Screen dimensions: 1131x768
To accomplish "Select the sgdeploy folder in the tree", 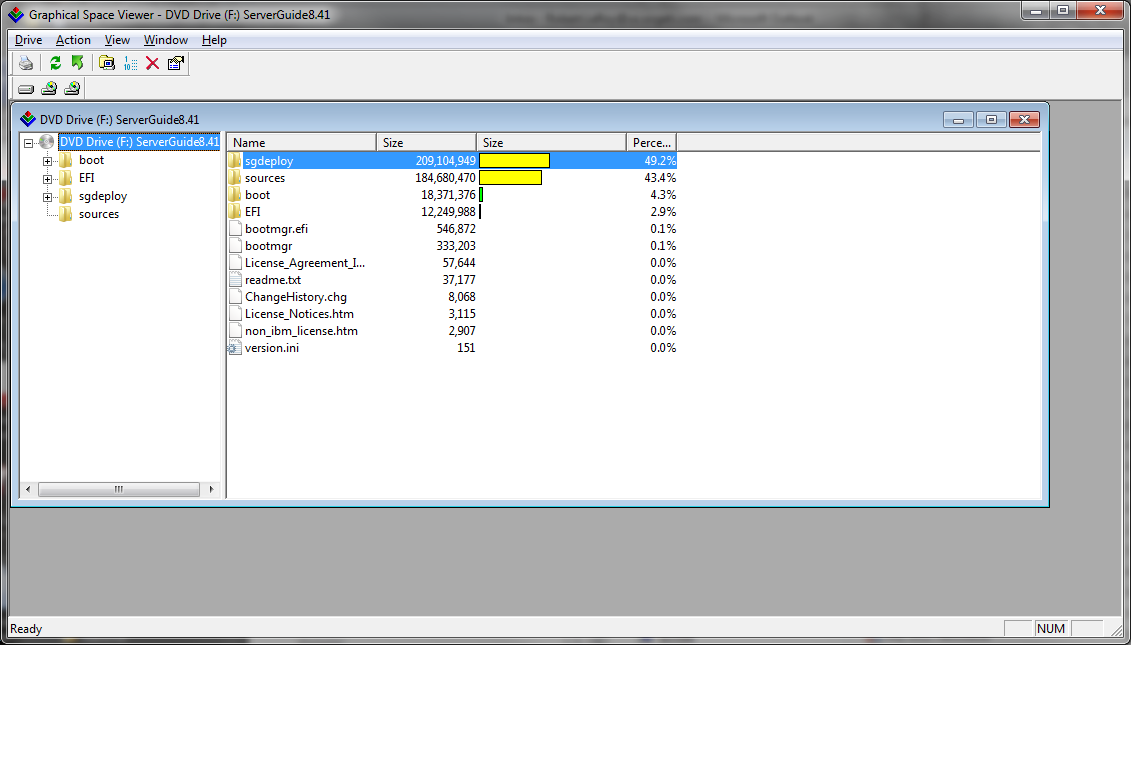I will point(103,196).
